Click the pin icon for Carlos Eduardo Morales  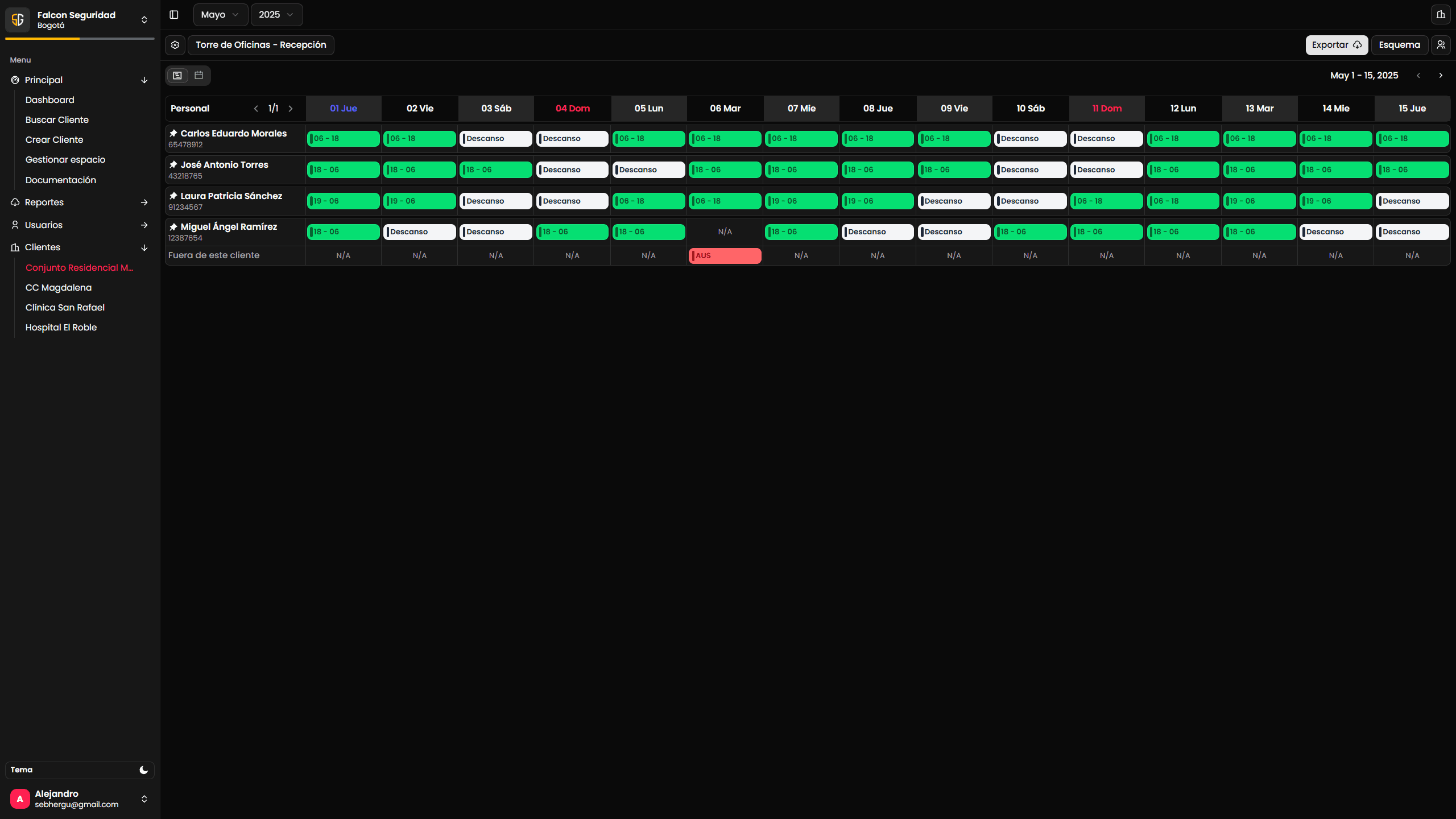173,133
